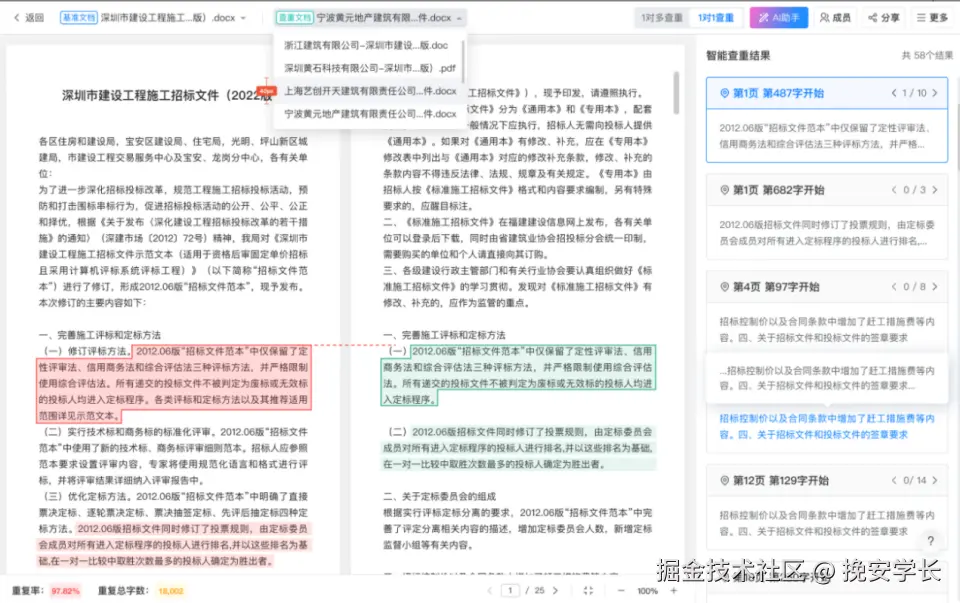This screenshot has width=960, height=603.
Task: Open result card 第1页 第487字开始
Action: coord(827,119)
